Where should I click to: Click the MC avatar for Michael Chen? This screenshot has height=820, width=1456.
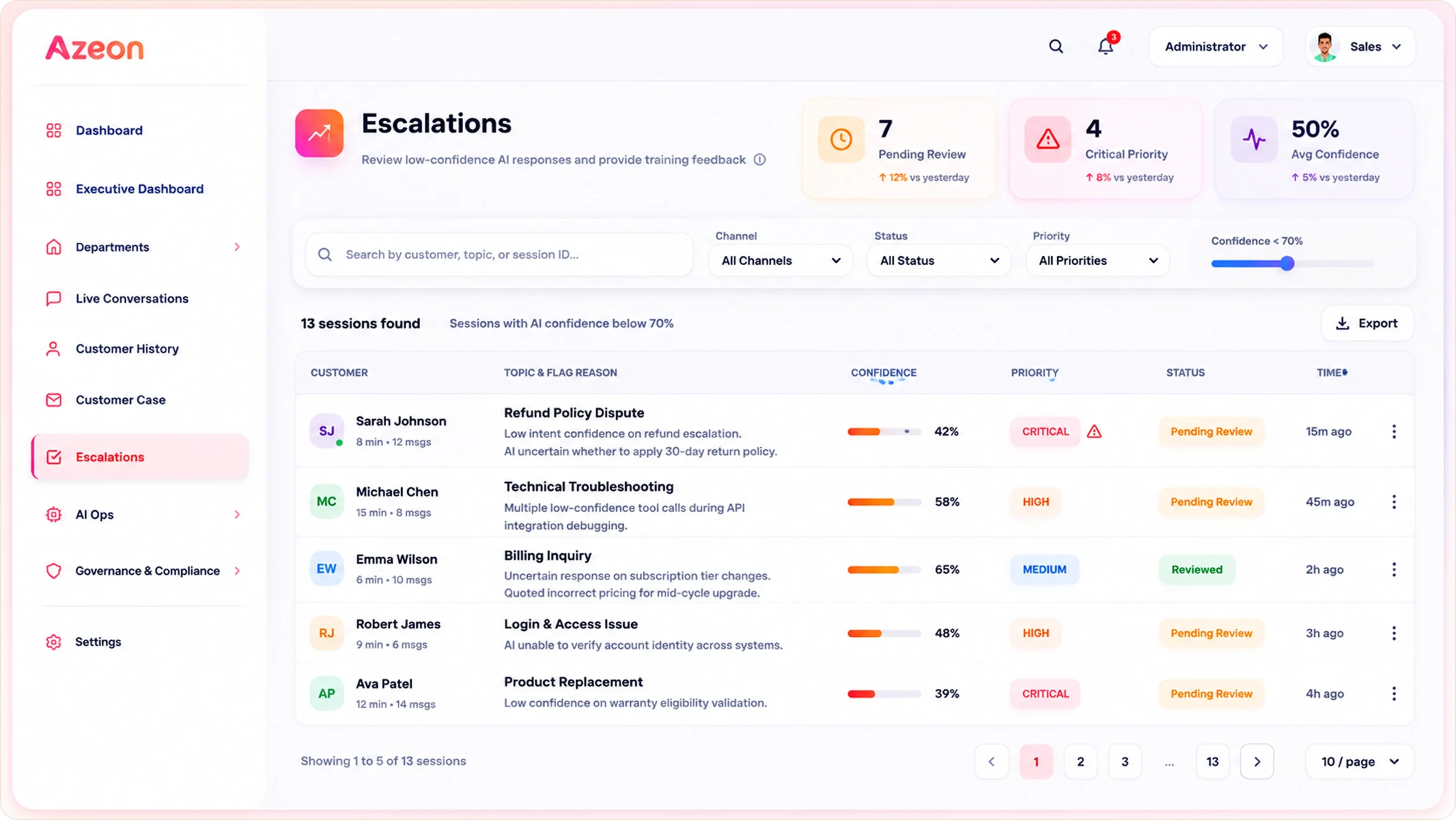click(x=326, y=501)
